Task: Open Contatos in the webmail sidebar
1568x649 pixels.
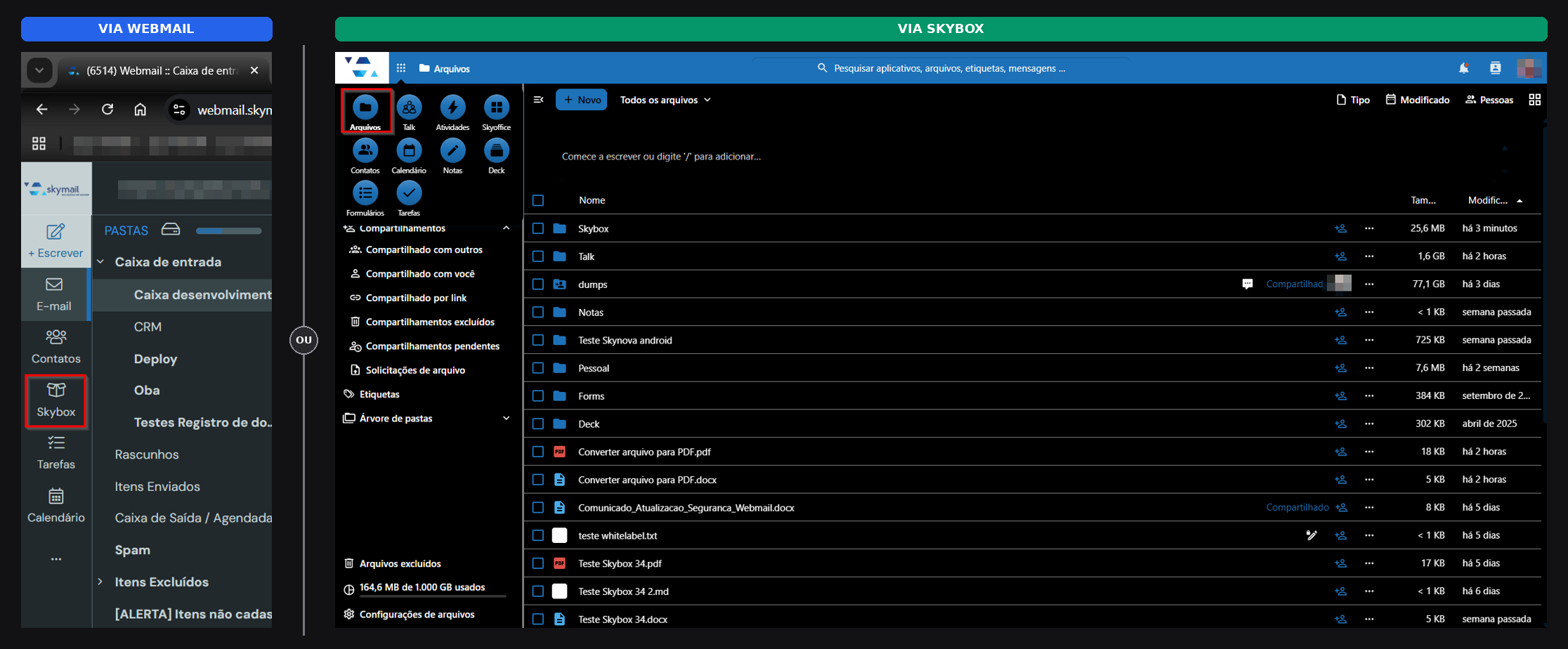Action: point(56,347)
